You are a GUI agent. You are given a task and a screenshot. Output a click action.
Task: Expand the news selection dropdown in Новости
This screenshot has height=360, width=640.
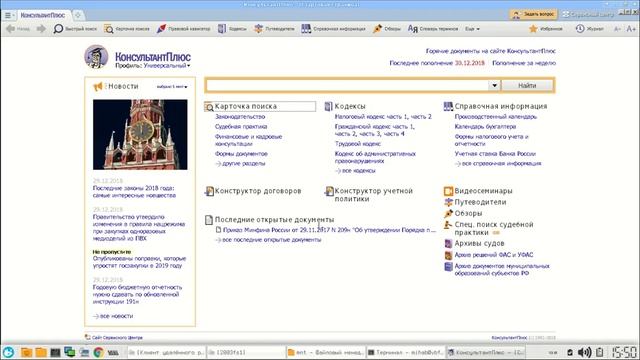pos(172,87)
